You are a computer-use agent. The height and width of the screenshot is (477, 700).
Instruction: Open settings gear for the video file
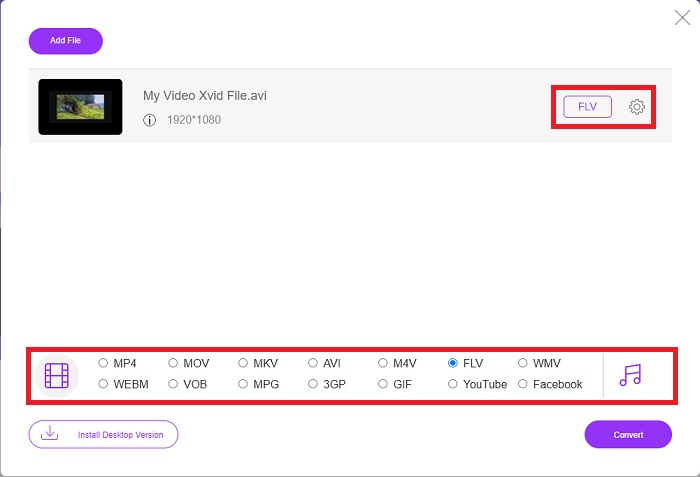pos(637,107)
